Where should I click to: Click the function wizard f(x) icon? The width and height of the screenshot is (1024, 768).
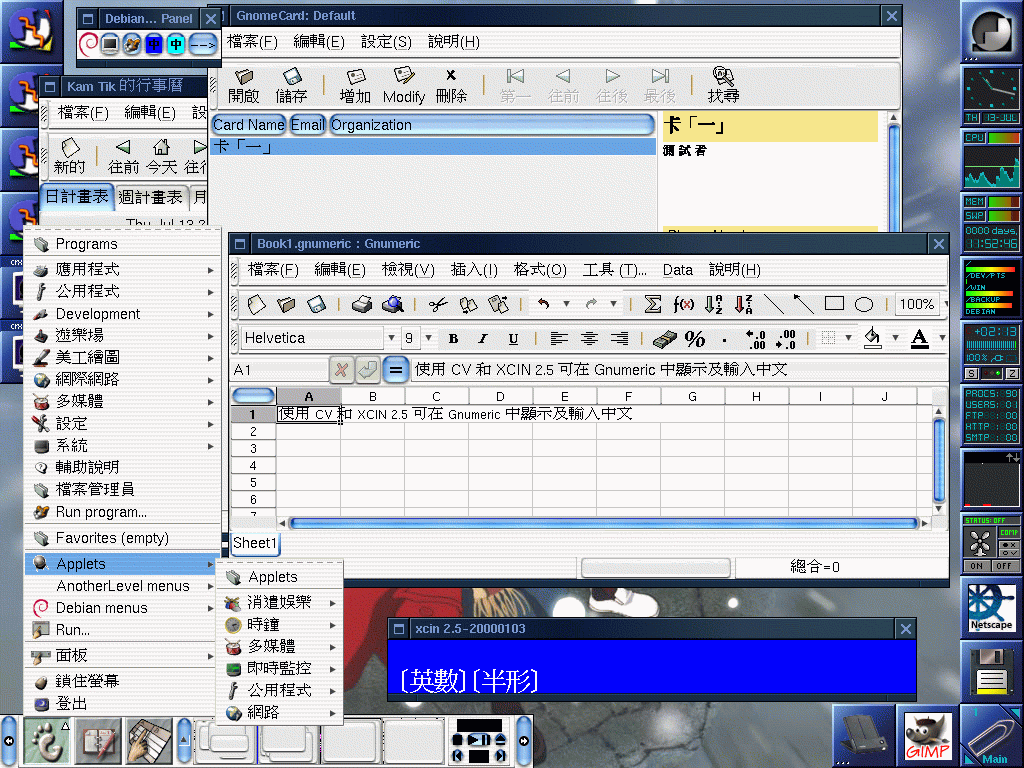[x=684, y=304]
